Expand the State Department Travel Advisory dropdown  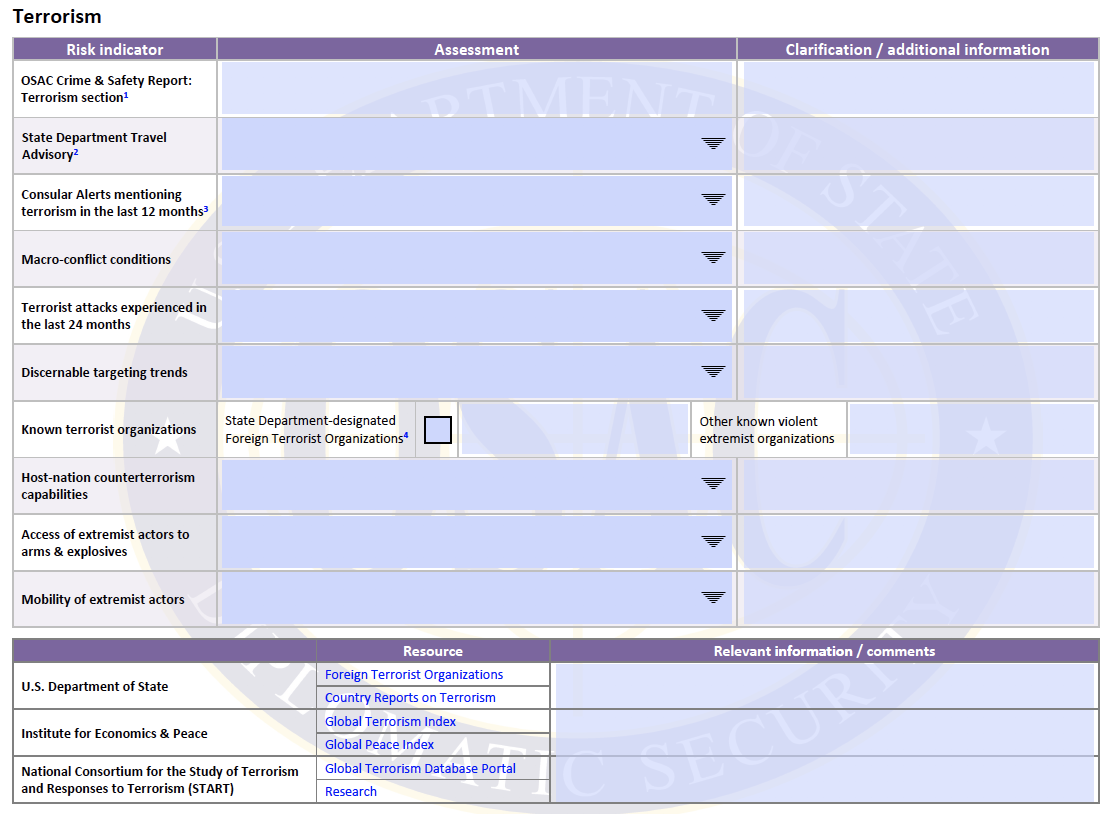[713, 144]
